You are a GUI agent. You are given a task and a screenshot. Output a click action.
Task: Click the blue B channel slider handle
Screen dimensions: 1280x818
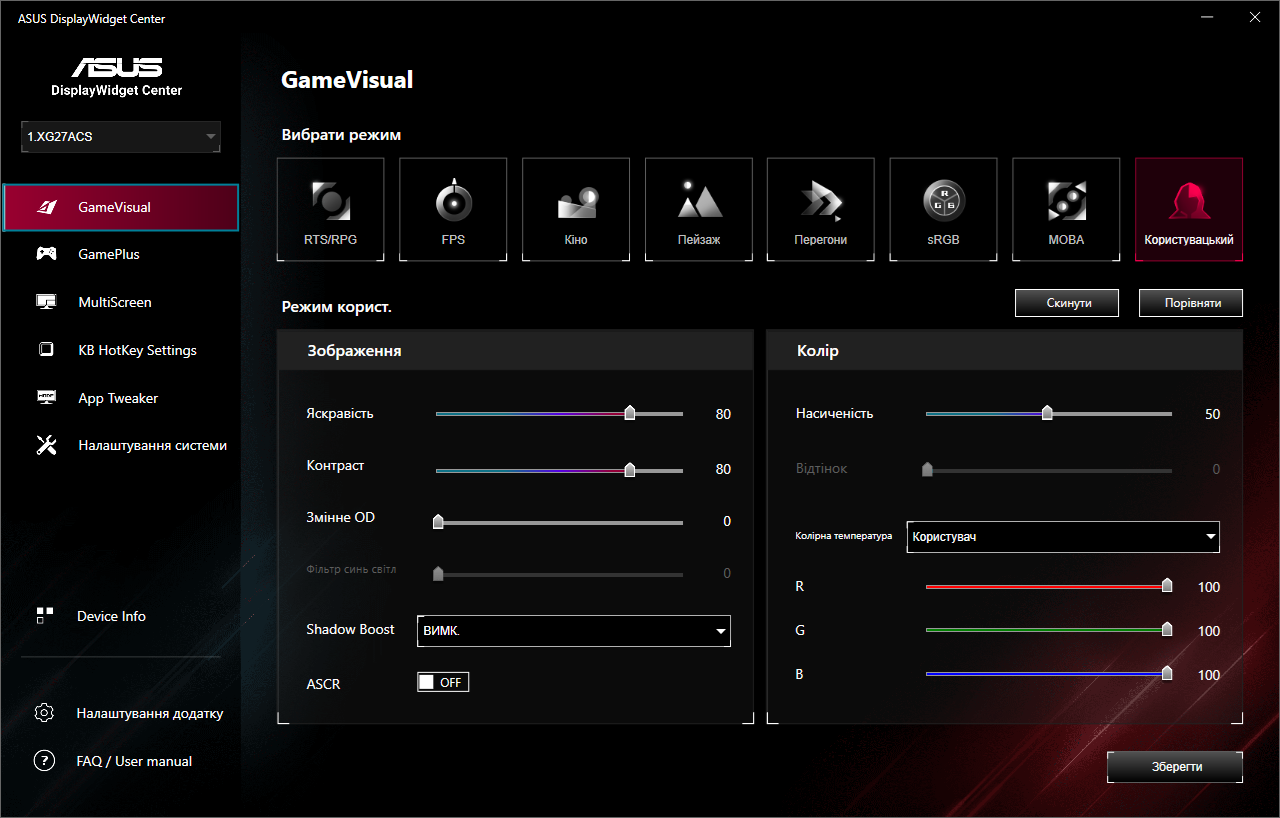1167,674
